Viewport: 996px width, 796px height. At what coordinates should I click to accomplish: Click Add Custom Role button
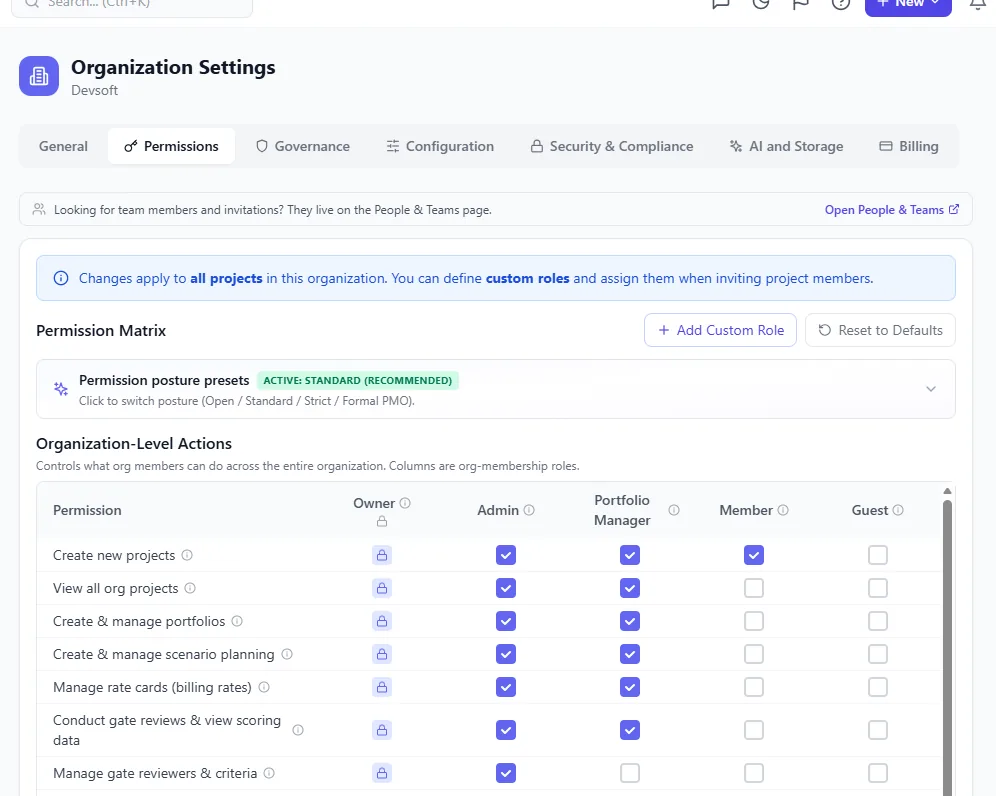pyautogui.click(x=720, y=330)
